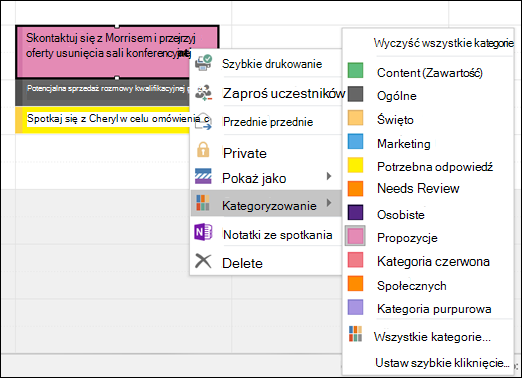
Task: Click the Kategoryzowanie colored squares icon
Action: click(x=203, y=203)
